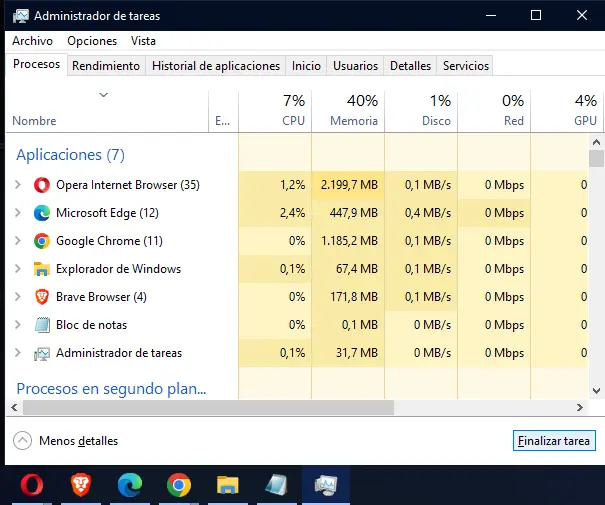
Task: Click the 447,9 MB memory value for Edge
Action: coord(353,213)
